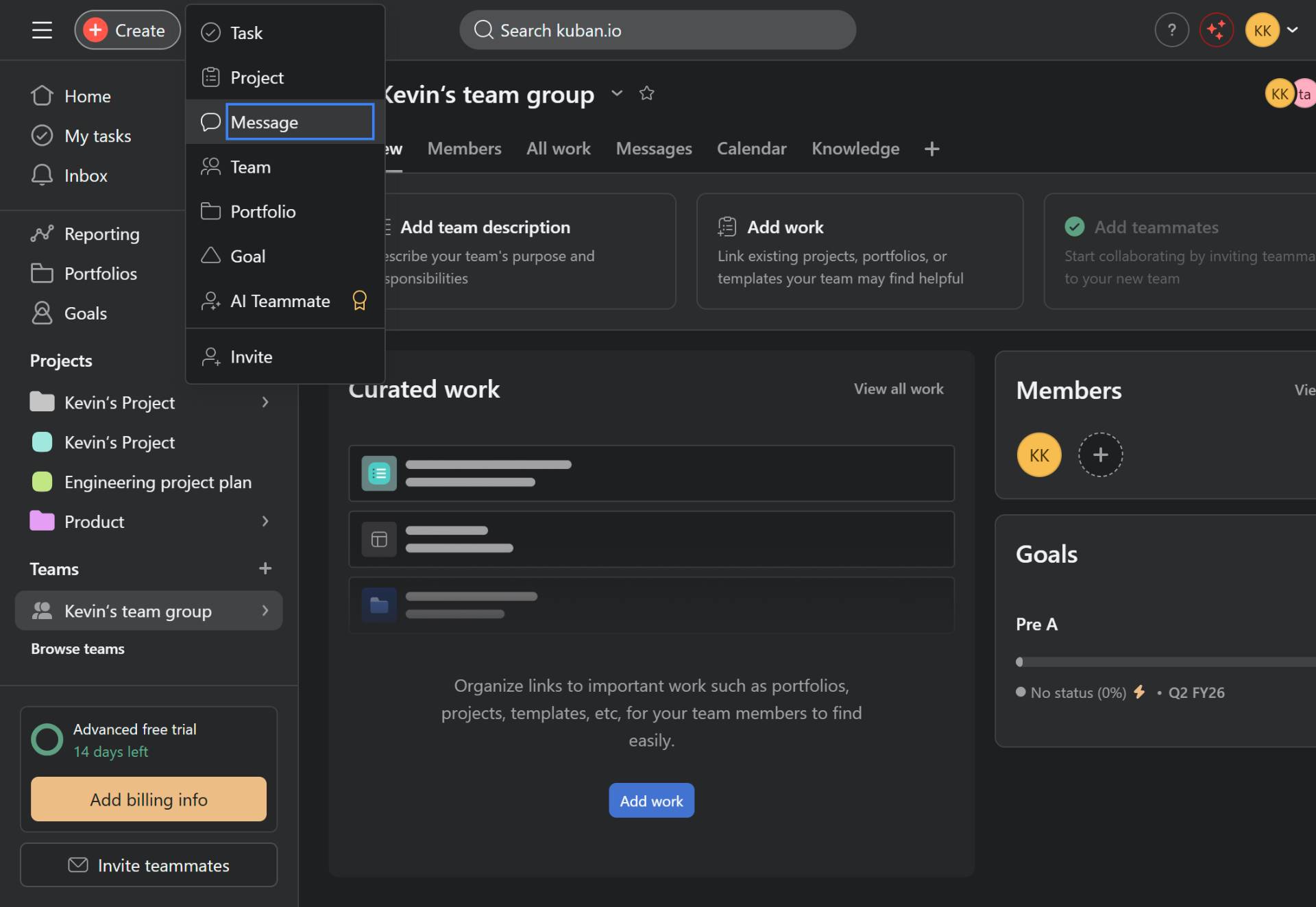Viewport: 1316px width, 907px height.
Task: Click the blue Add work button
Action: (x=651, y=800)
